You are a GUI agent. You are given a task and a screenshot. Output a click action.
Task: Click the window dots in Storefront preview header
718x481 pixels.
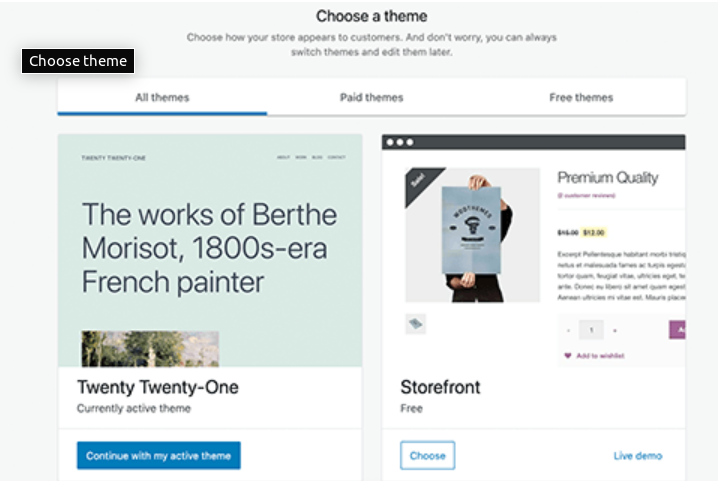tap(399, 142)
